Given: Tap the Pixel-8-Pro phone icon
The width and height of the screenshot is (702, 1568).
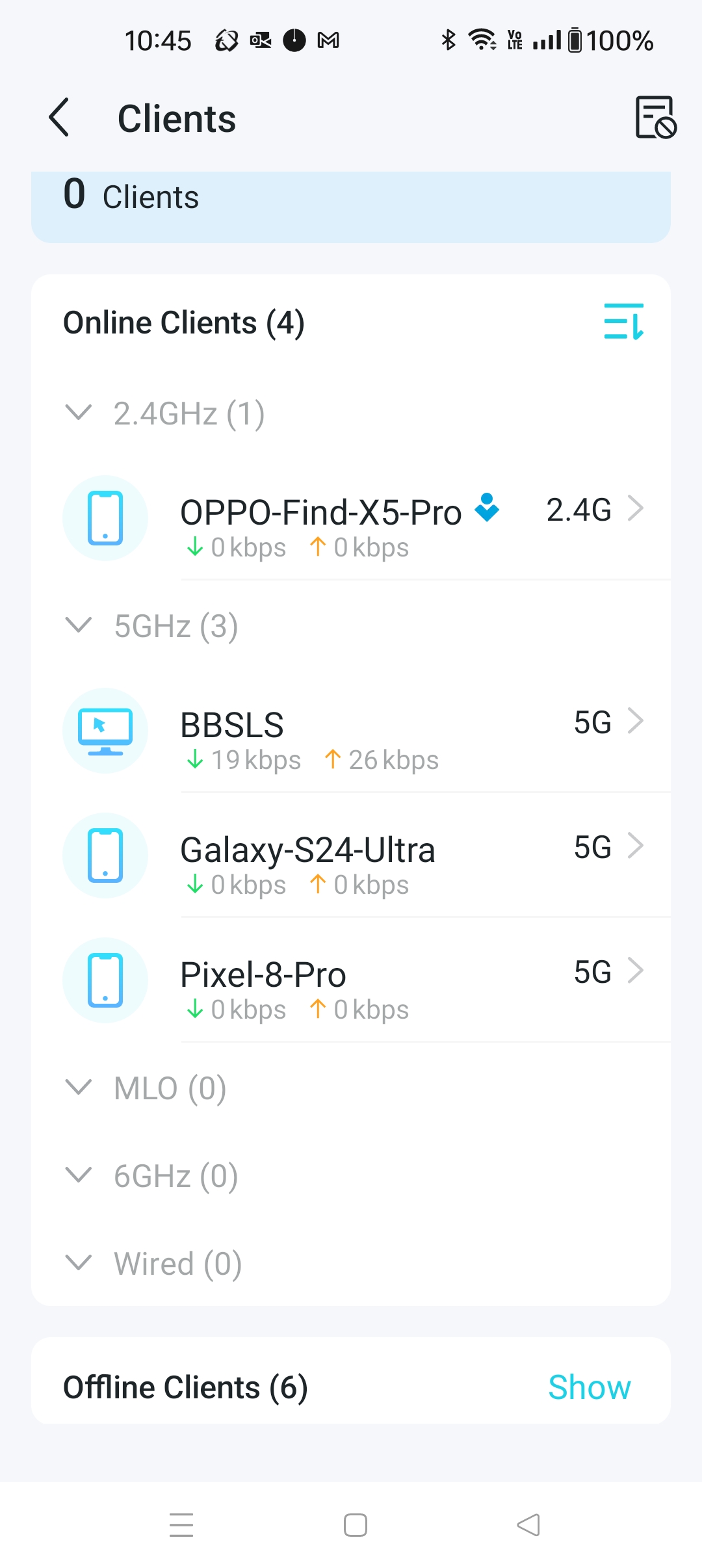Looking at the screenshot, I should click(105, 980).
